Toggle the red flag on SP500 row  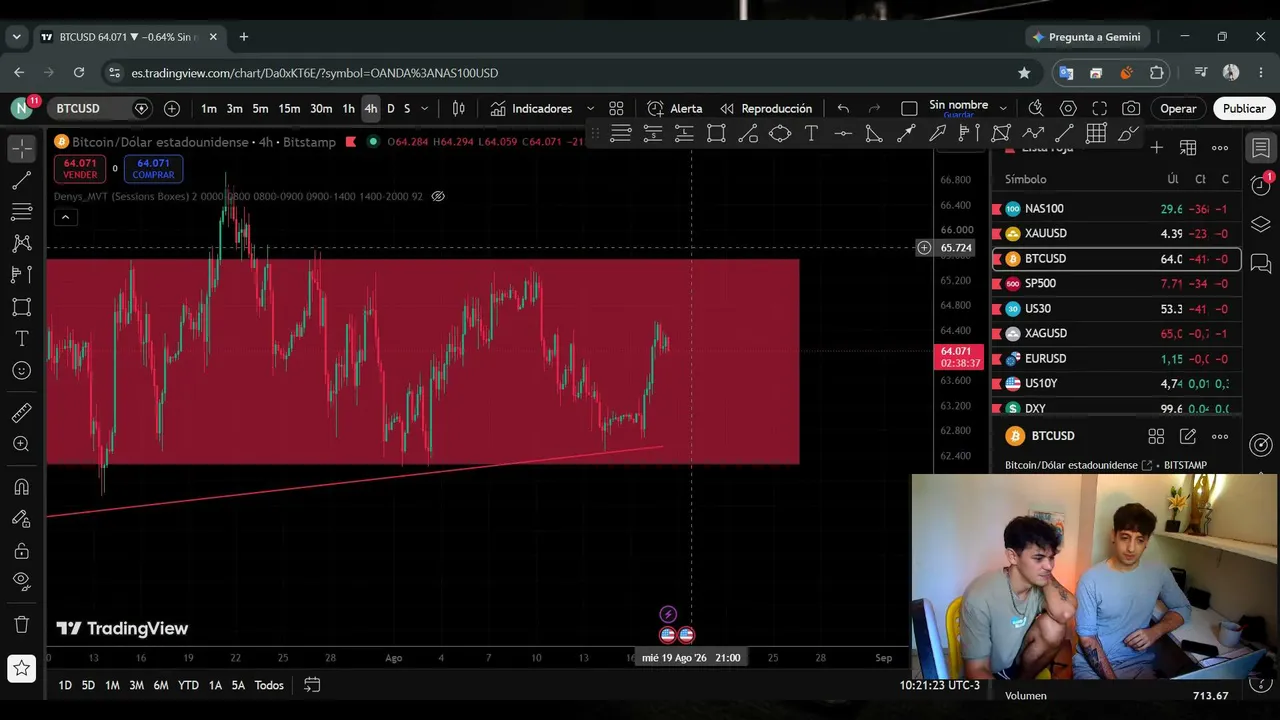coord(997,284)
